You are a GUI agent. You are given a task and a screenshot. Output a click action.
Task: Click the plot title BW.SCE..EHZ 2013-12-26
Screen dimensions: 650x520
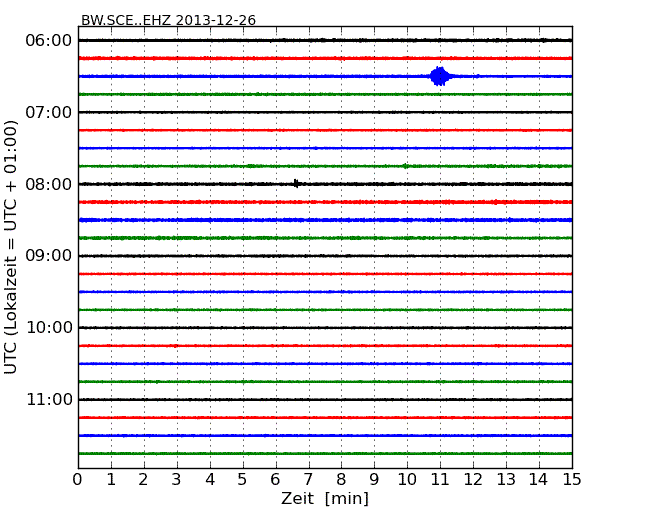[x=168, y=20]
